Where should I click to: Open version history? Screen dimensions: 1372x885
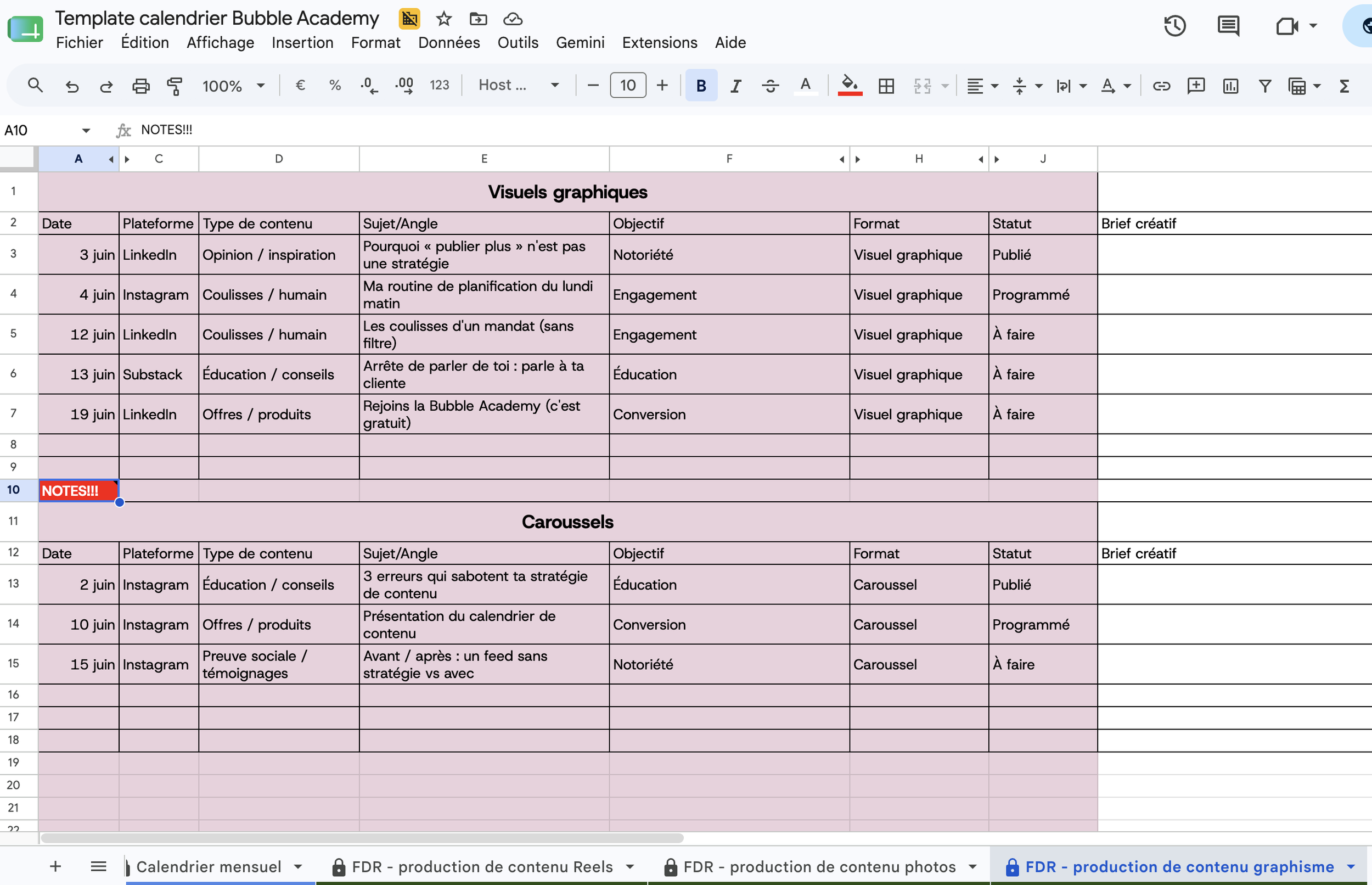tap(1175, 26)
